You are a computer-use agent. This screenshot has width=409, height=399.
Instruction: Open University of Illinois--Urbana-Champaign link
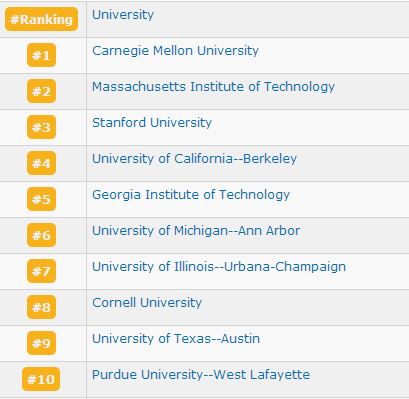pyautogui.click(x=219, y=267)
